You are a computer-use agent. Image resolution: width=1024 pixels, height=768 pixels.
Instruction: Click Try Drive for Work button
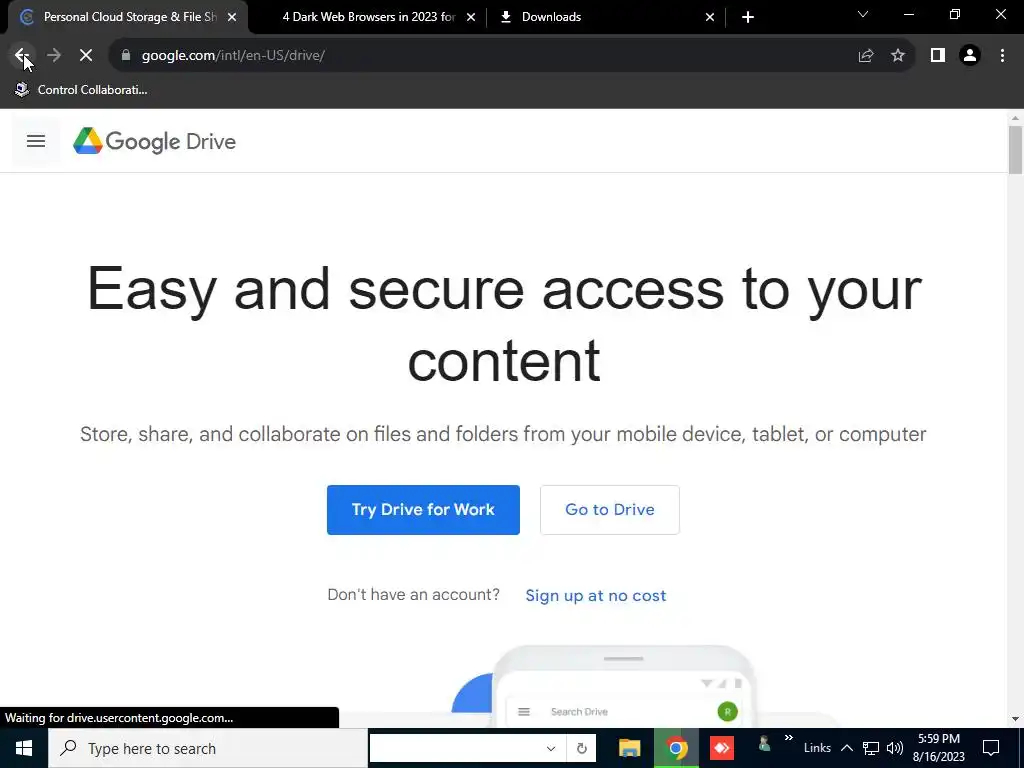click(x=423, y=510)
